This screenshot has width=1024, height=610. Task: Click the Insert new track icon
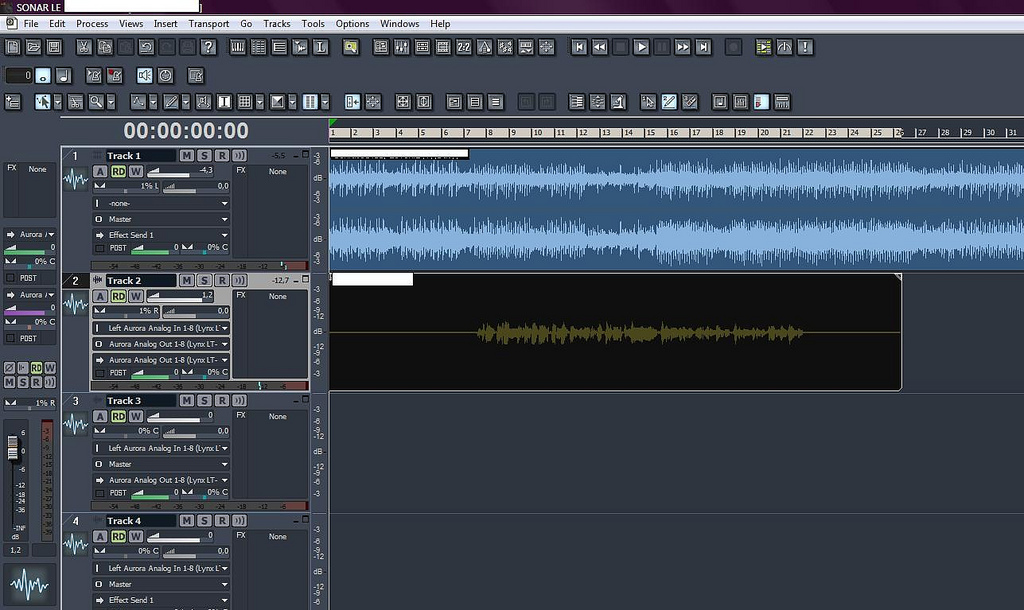tap(13, 102)
